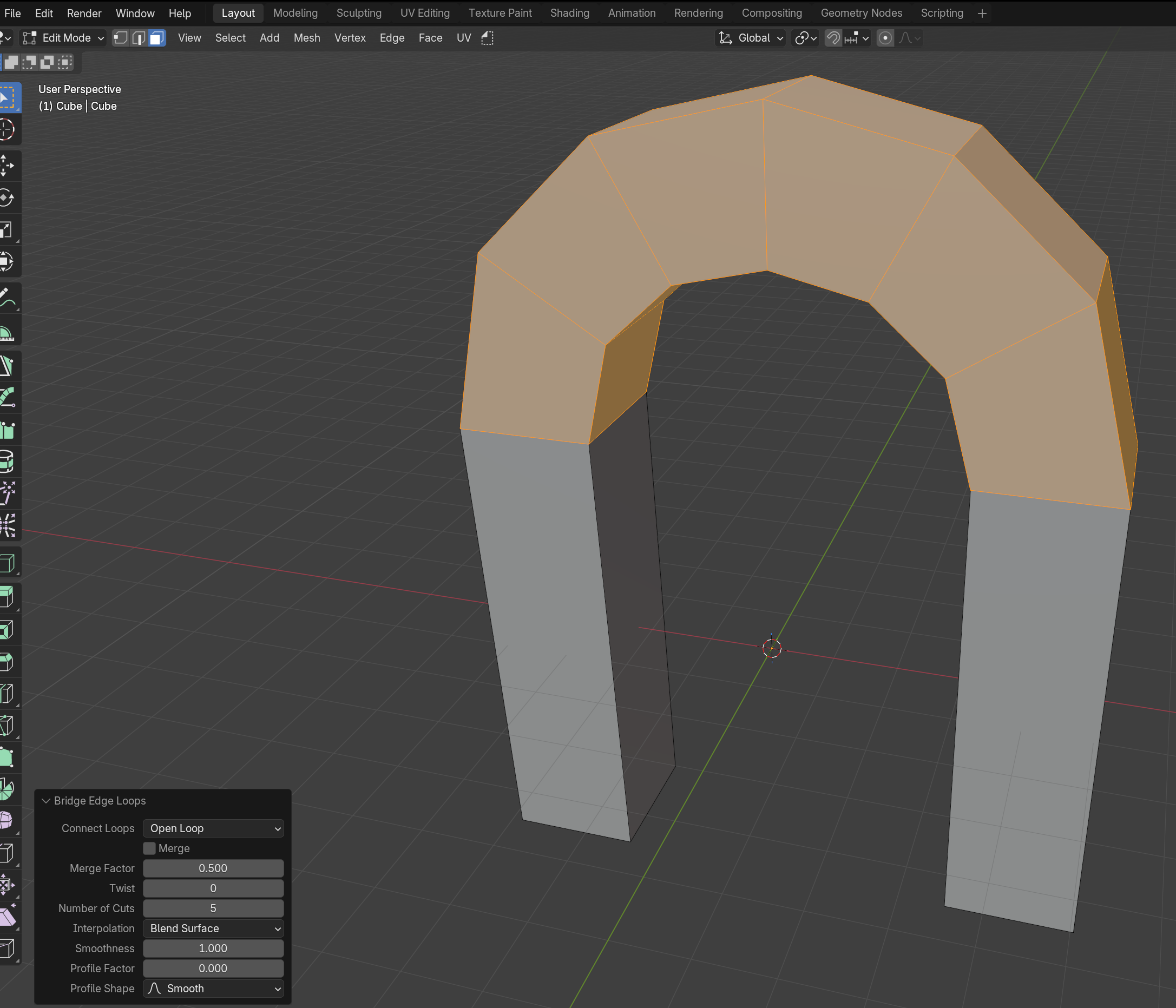
Task: Activate the Move tool
Action: click(x=7, y=166)
